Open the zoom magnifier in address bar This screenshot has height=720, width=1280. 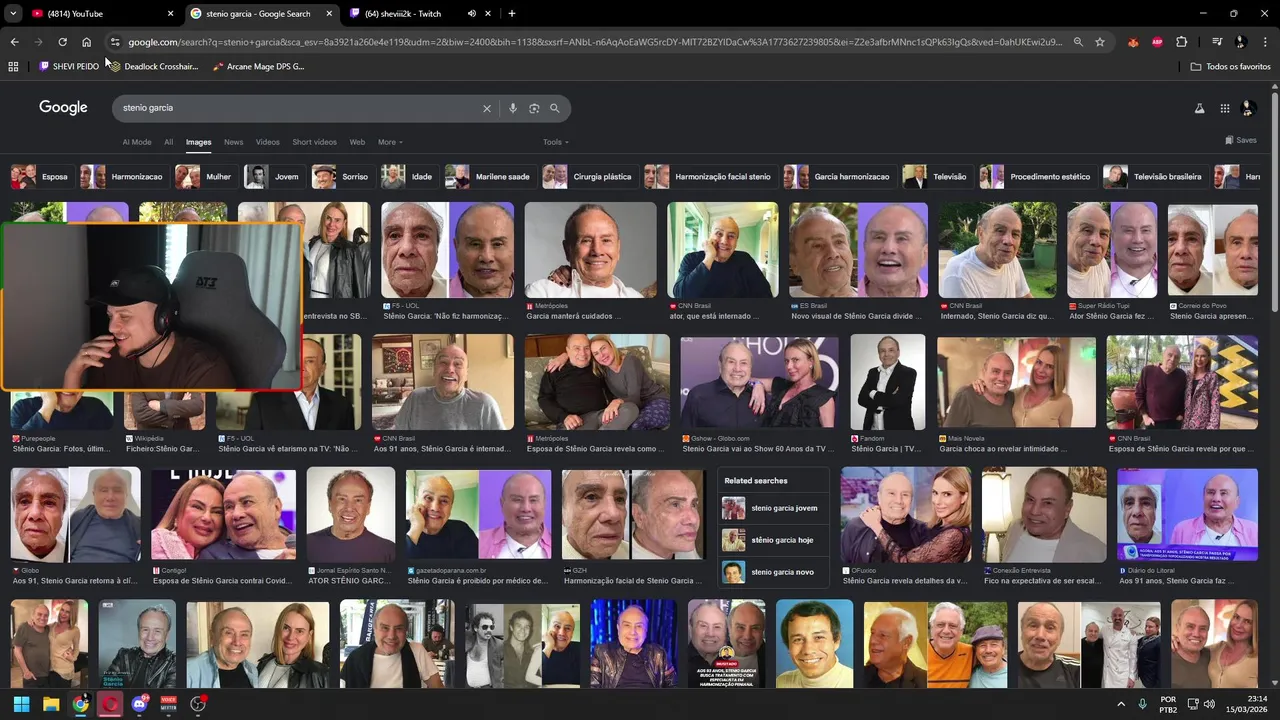click(1078, 42)
